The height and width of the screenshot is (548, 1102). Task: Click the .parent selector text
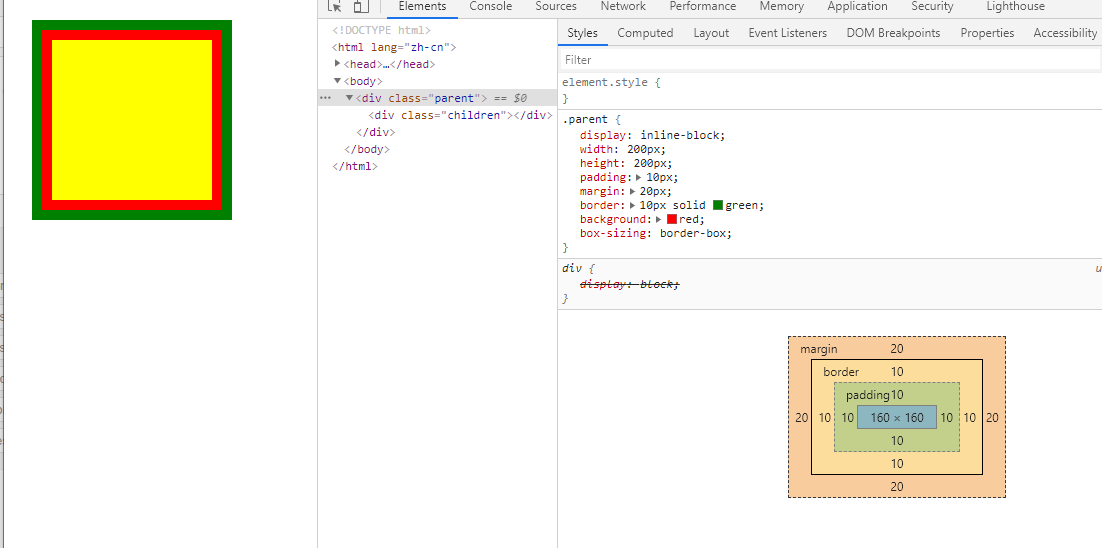pyautogui.click(x=585, y=119)
